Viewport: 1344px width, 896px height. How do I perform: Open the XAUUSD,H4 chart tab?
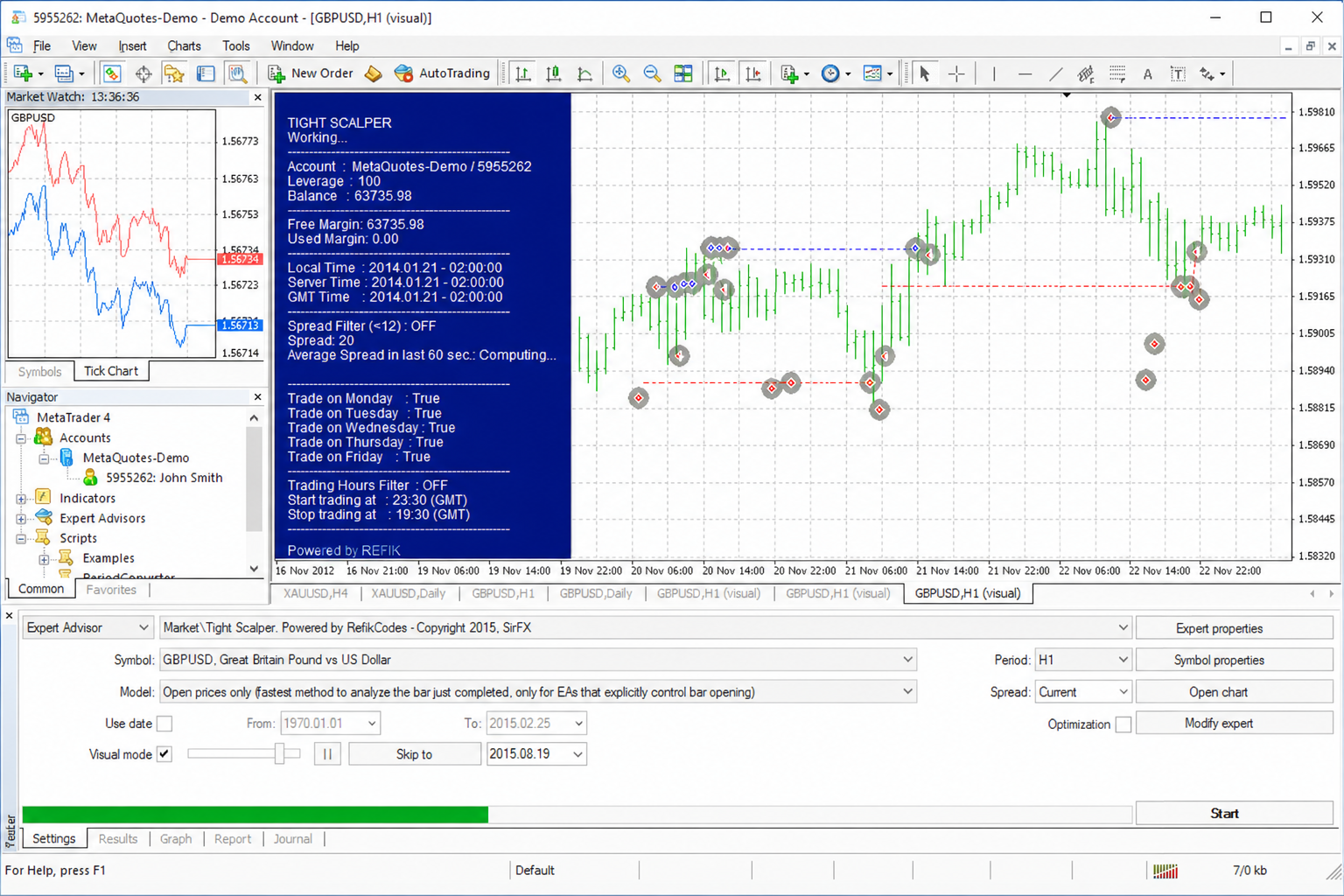(x=316, y=593)
